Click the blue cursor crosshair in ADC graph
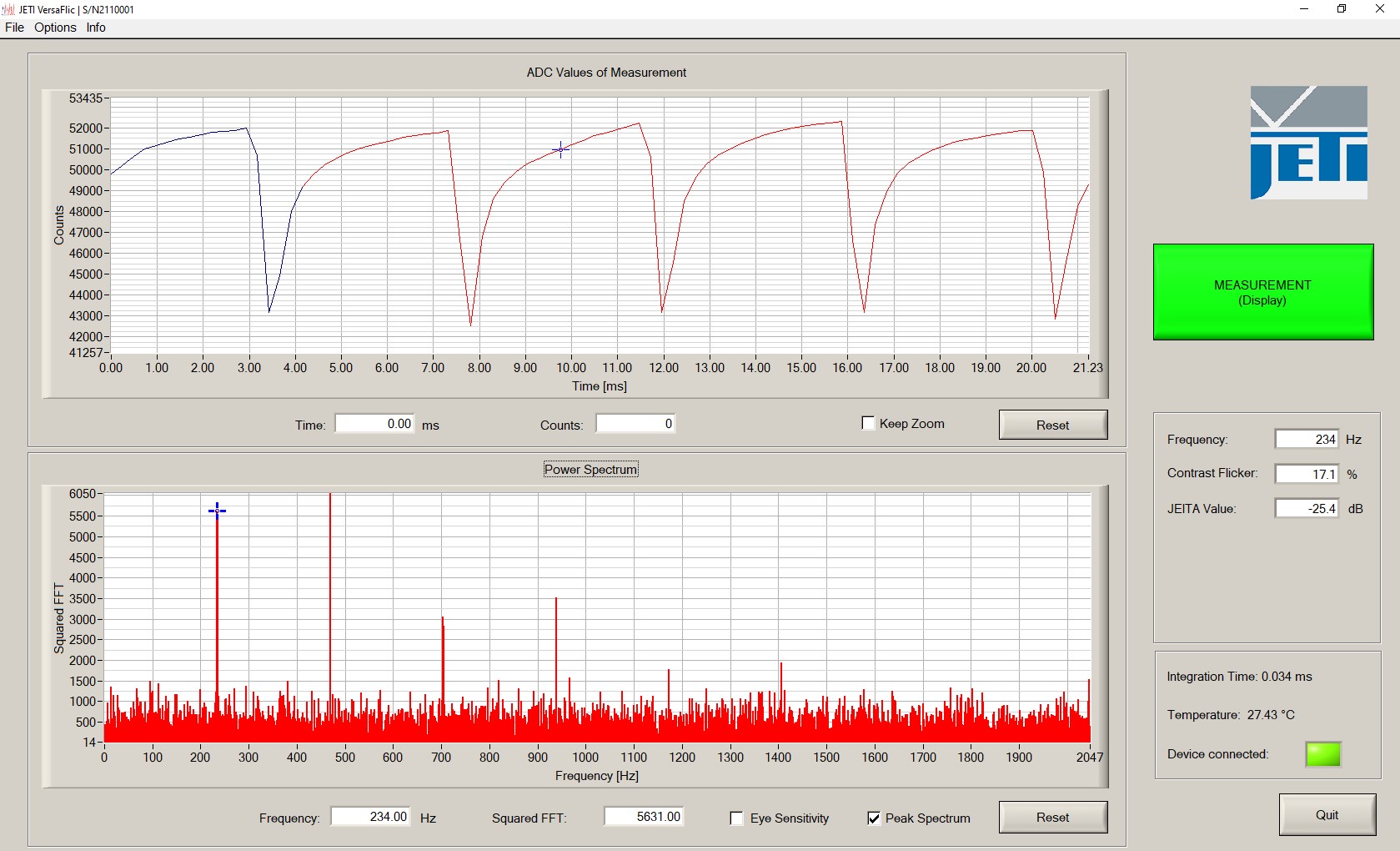Screen dimensions: 1400x851 point(560,150)
